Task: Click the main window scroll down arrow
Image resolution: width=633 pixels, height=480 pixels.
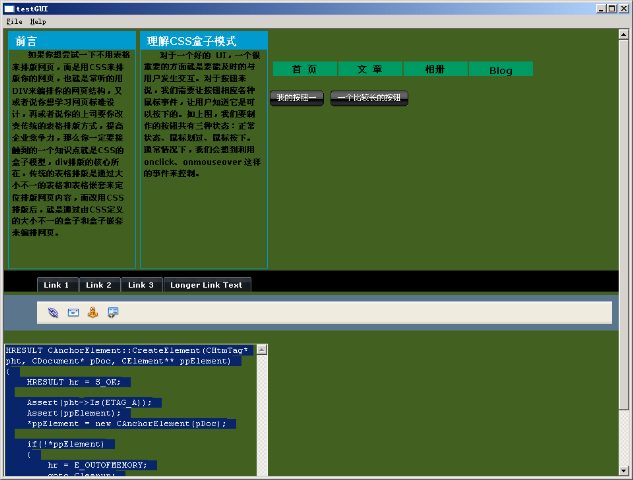Action: click(x=623, y=470)
